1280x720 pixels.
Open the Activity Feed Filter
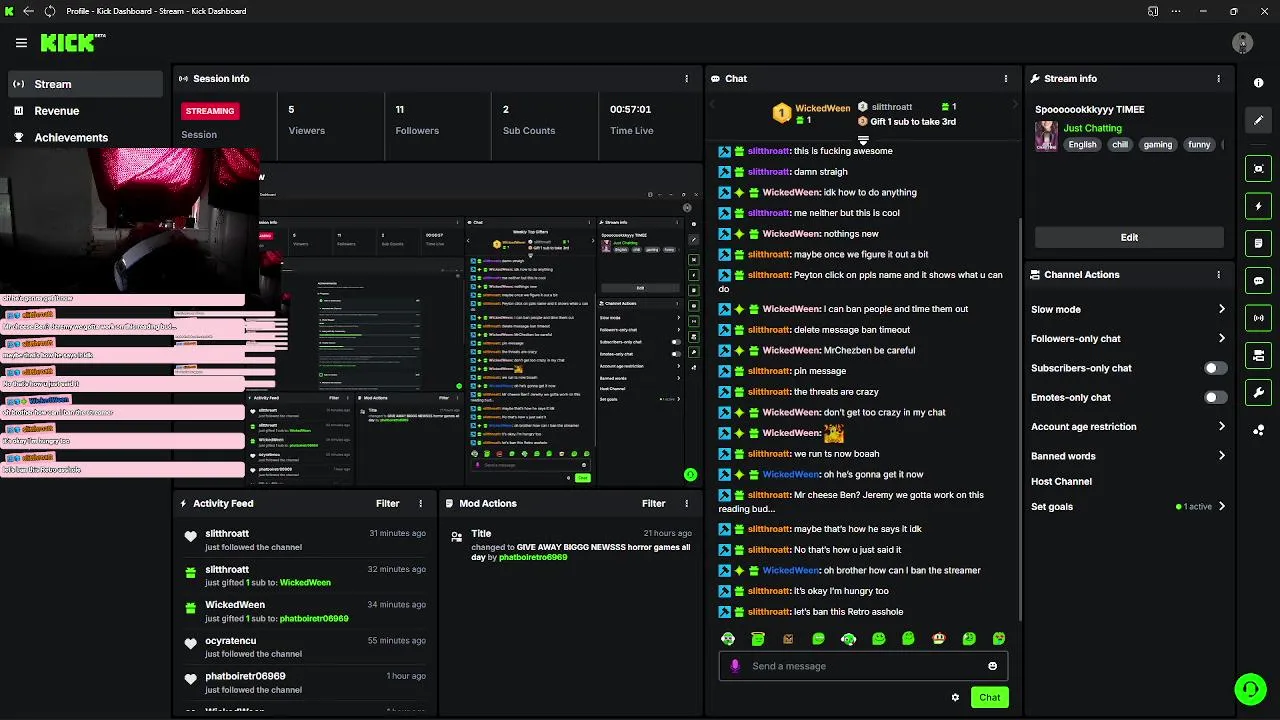point(387,504)
